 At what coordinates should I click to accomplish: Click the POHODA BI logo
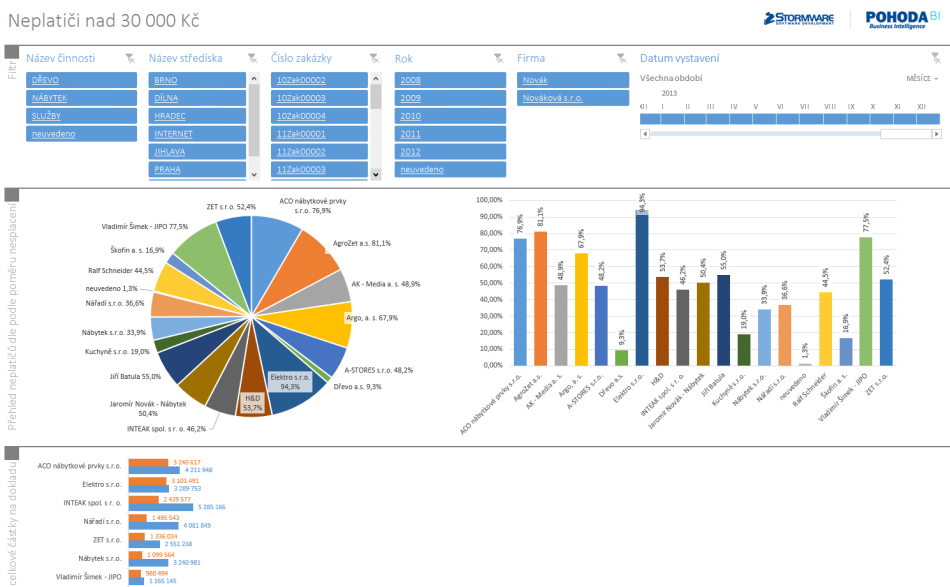(x=902, y=19)
